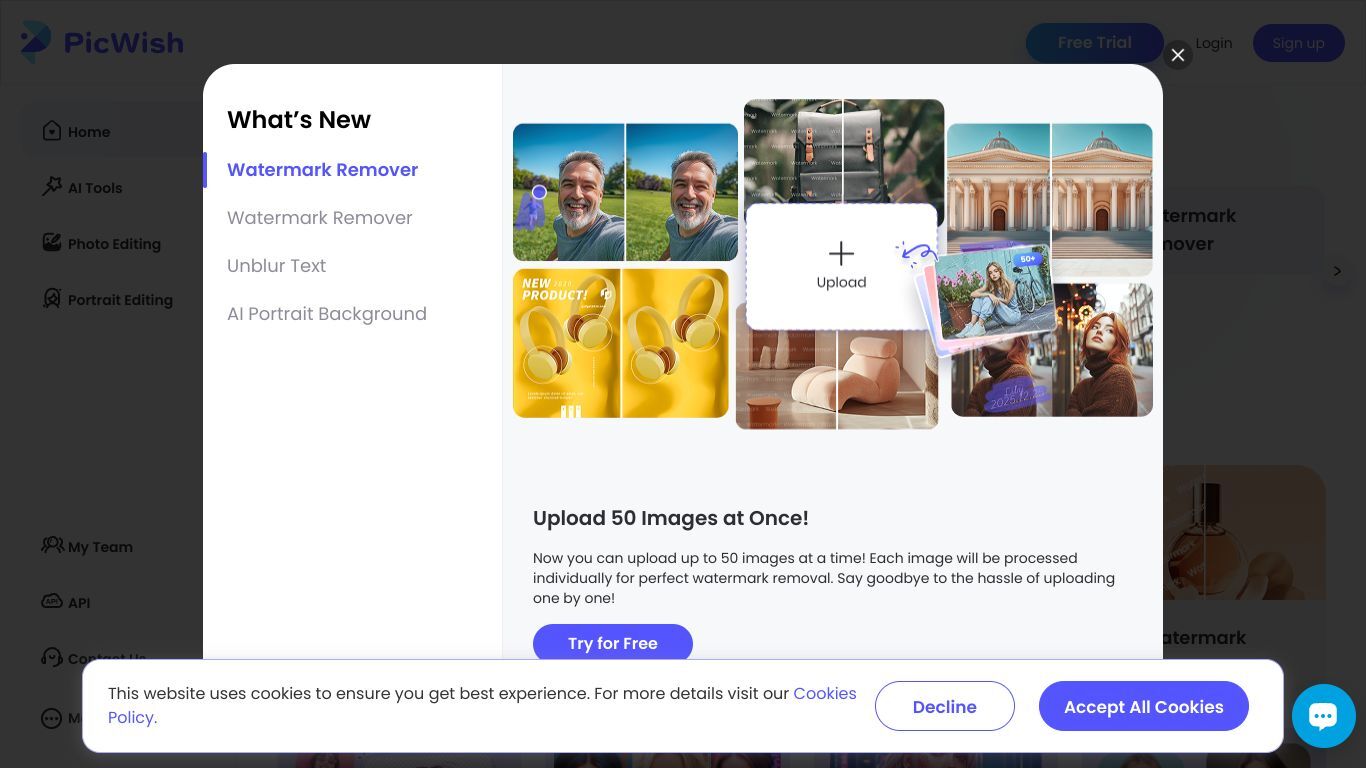Open Home in the sidebar
This screenshot has width=1366, height=768.
(x=89, y=132)
